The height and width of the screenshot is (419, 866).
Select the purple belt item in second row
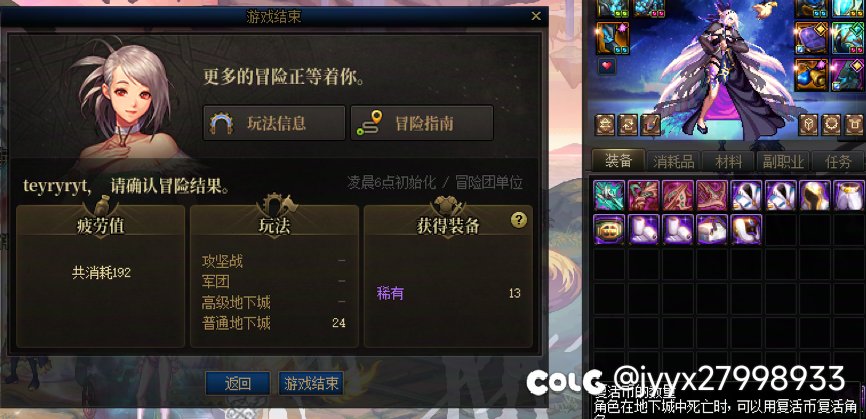(x=609, y=230)
